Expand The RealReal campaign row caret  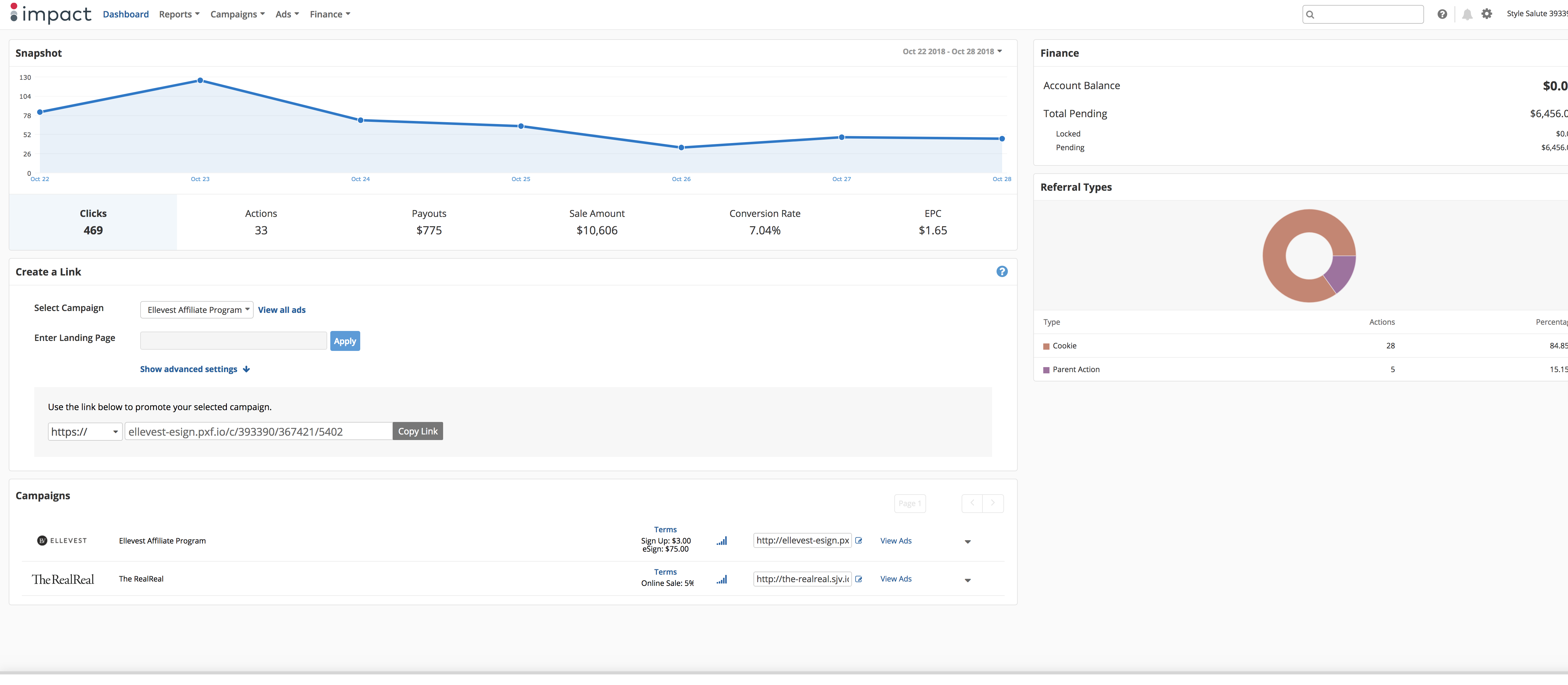pyautogui.click(x=967, y=580)
